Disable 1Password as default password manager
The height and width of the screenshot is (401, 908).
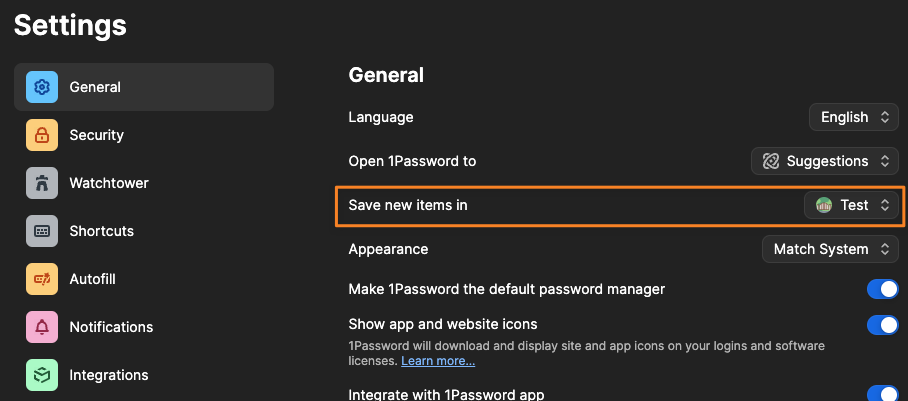(x=882, y=289)
